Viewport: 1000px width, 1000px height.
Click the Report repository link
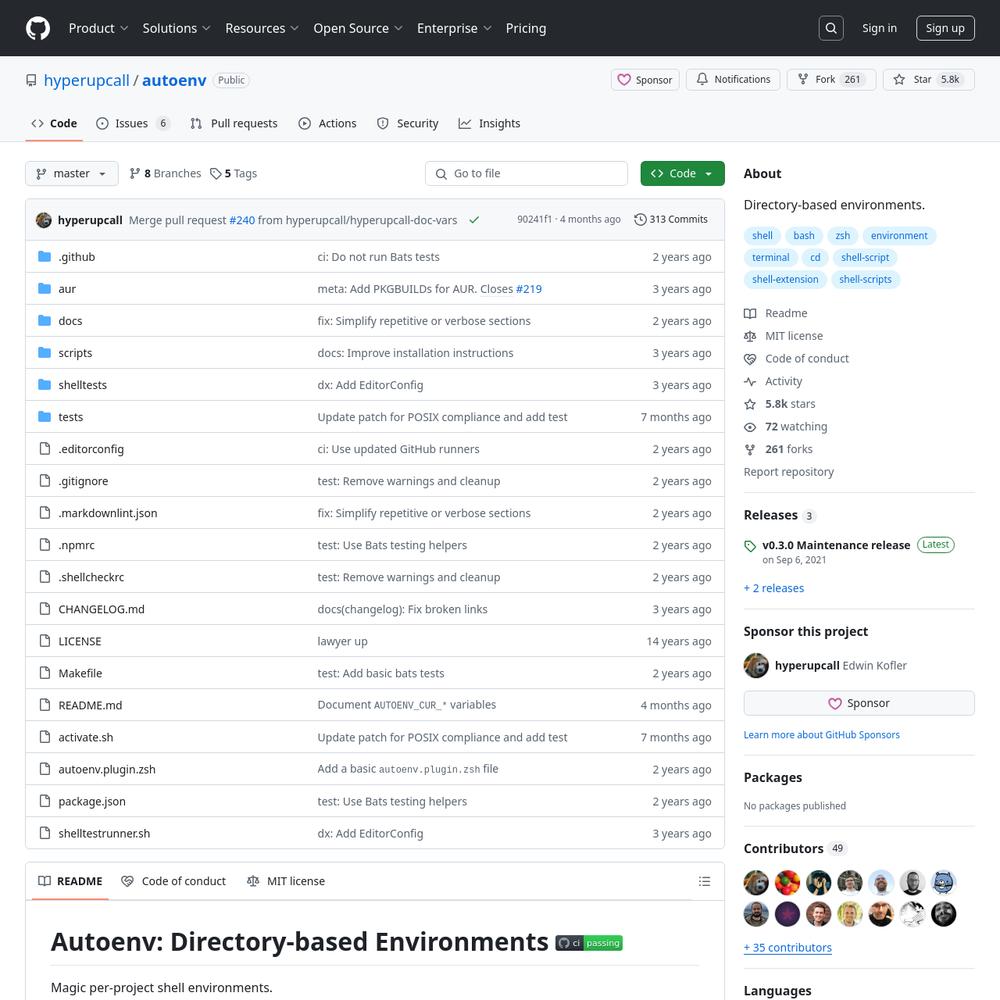pos(788,472)
